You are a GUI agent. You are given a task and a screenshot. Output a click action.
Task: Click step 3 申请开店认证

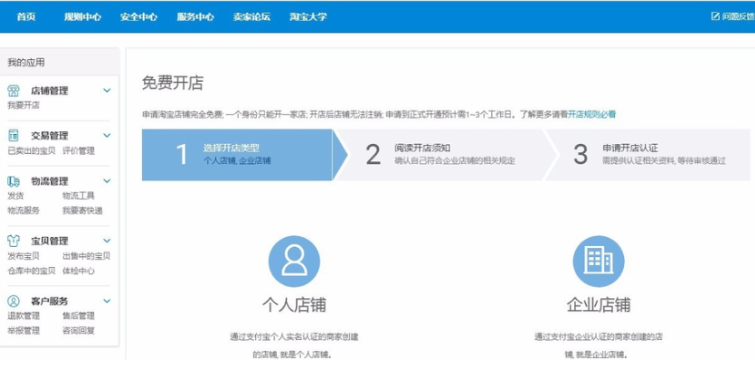click(648, 155)
